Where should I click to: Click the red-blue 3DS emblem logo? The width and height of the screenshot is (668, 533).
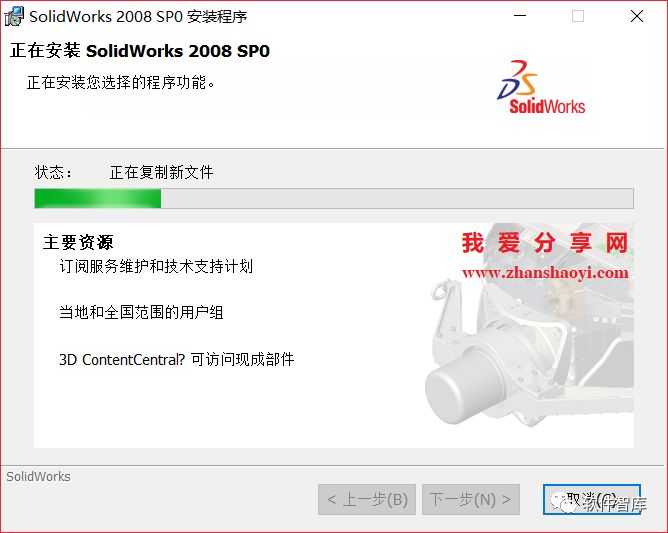click(x=517, y=80)
